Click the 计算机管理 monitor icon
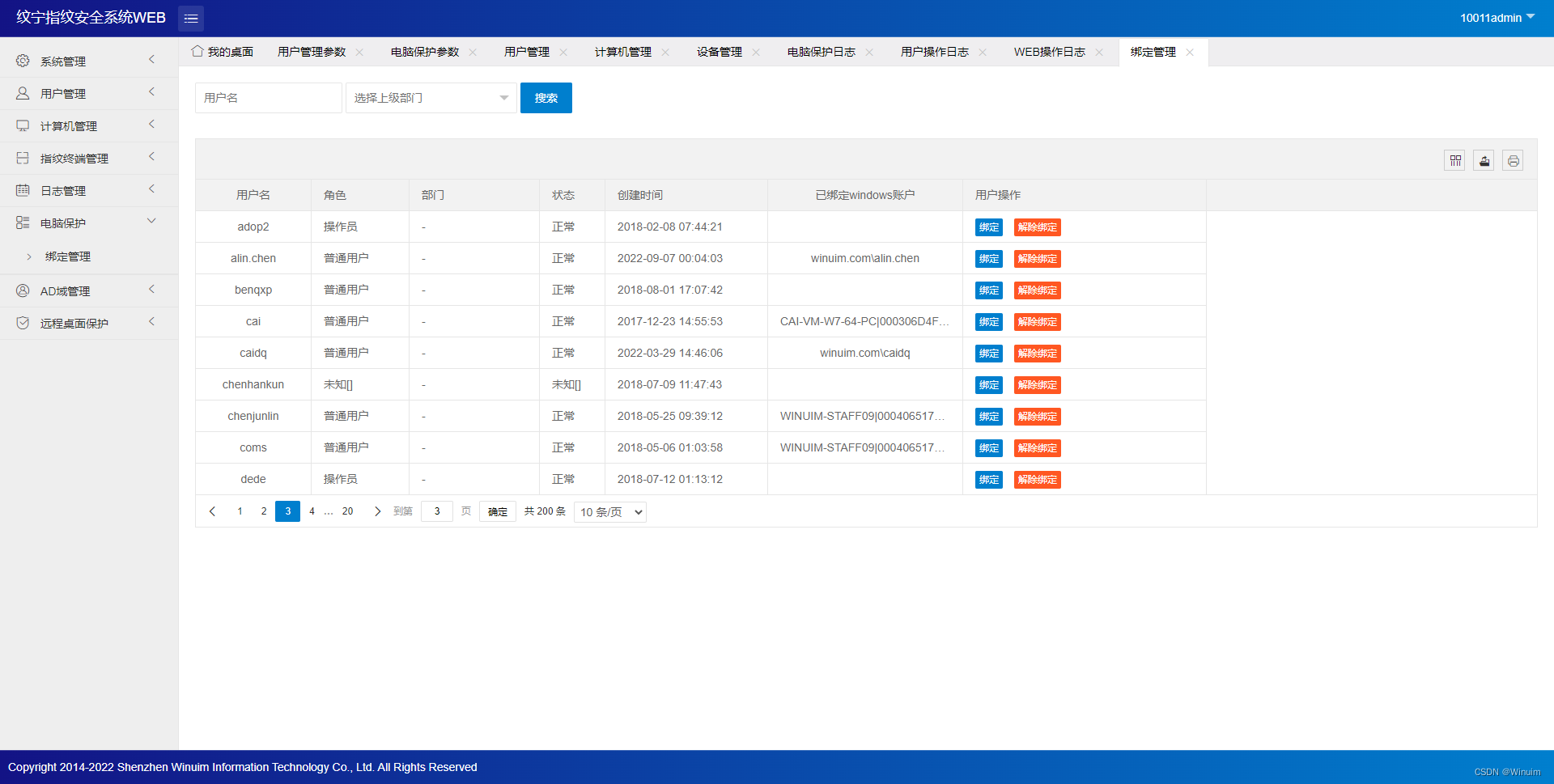The width and height of the screenshot is (1554, 784). tap(23, 125)
